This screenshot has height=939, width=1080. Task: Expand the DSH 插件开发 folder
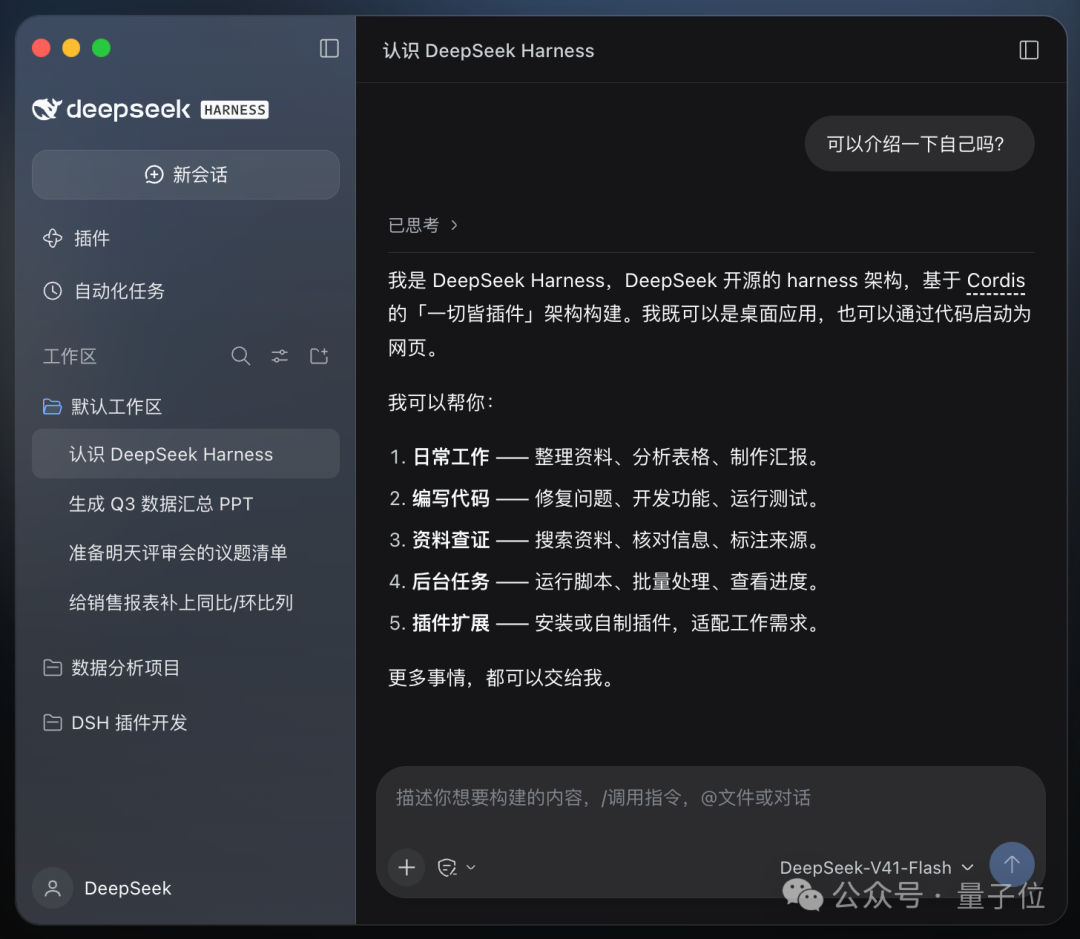(x=115, y=723)
